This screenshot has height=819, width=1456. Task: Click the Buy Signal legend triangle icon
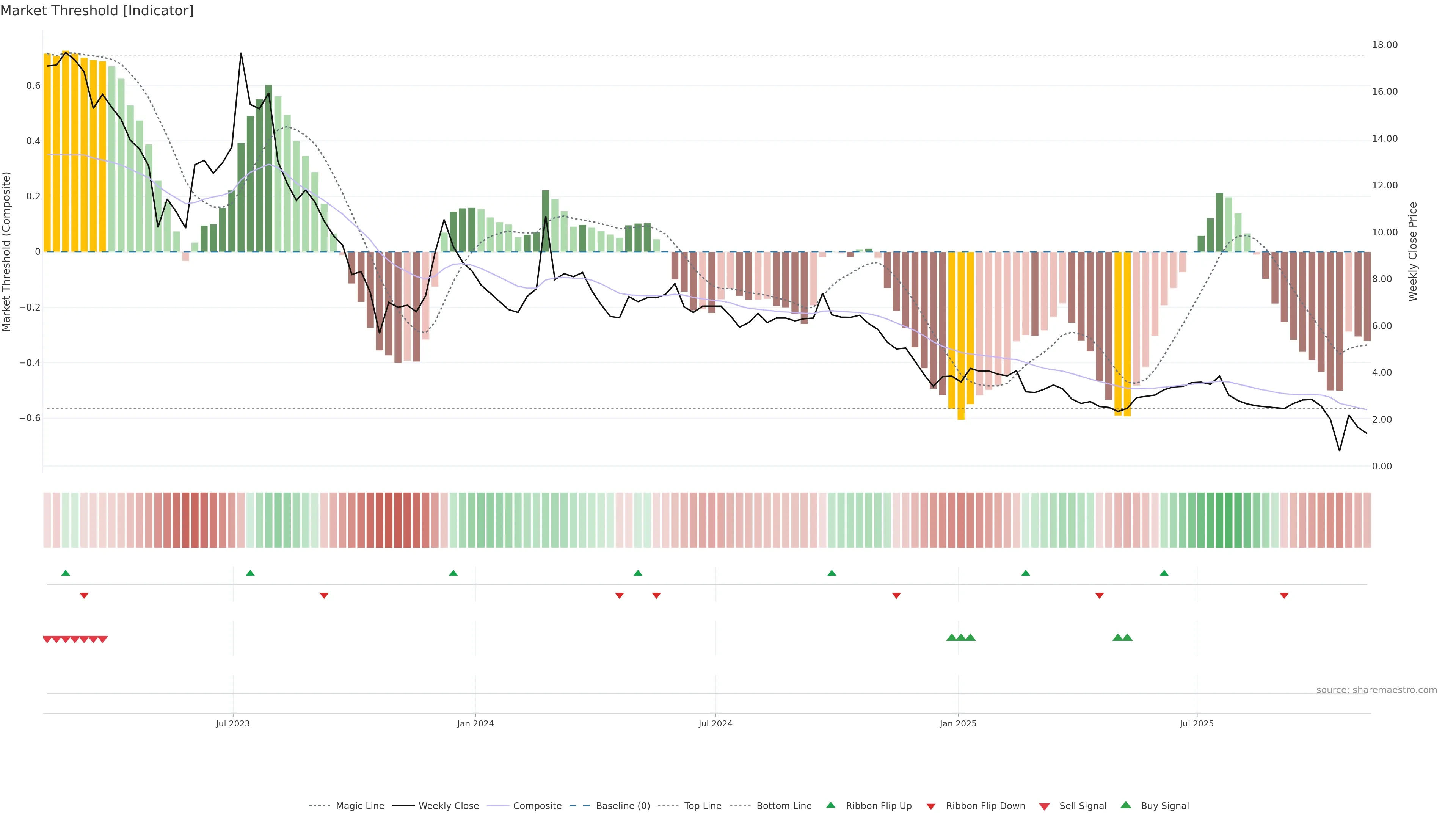click(x=1126, y=805)
